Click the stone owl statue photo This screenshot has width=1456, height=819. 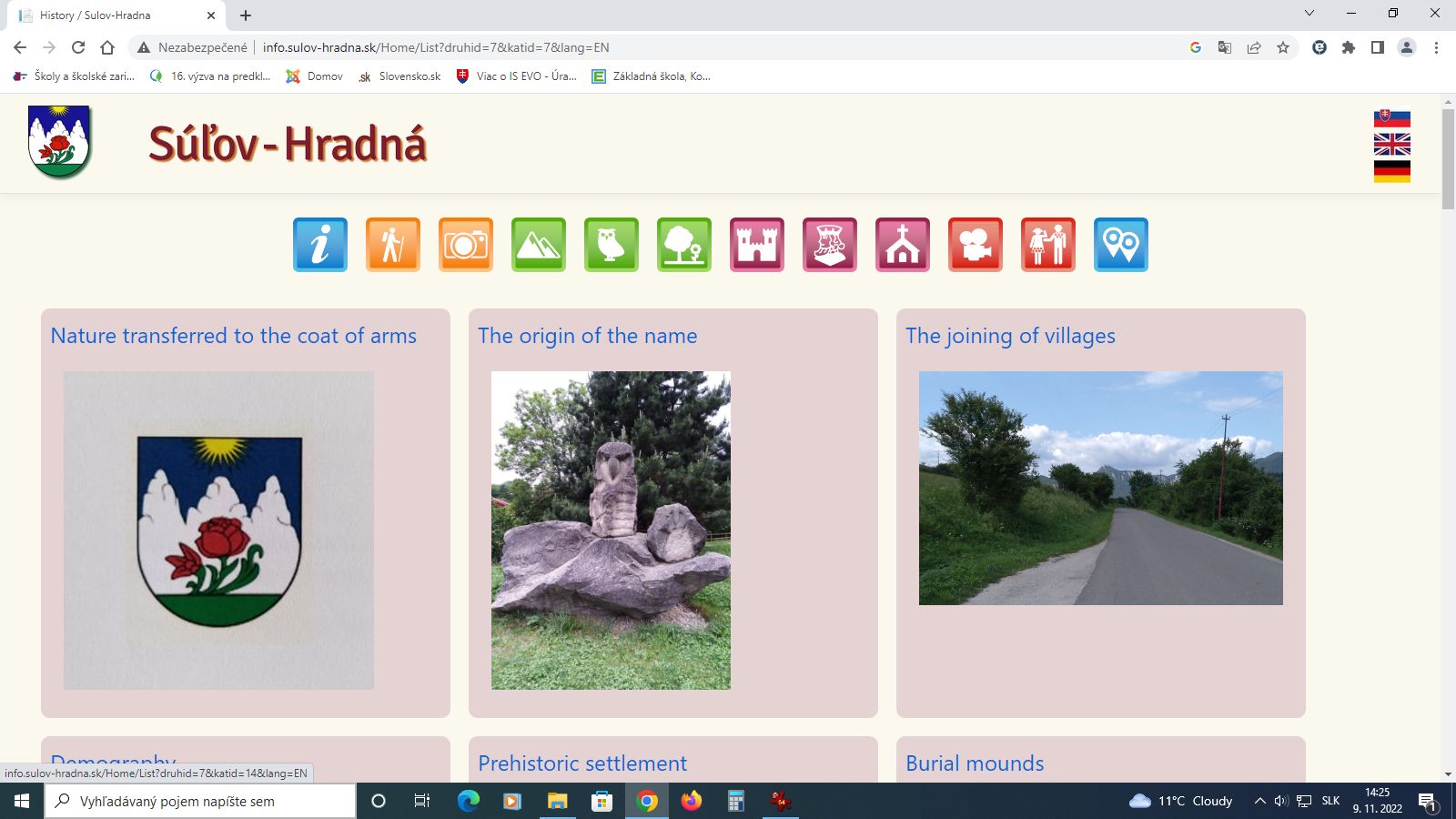coord(611,530)
